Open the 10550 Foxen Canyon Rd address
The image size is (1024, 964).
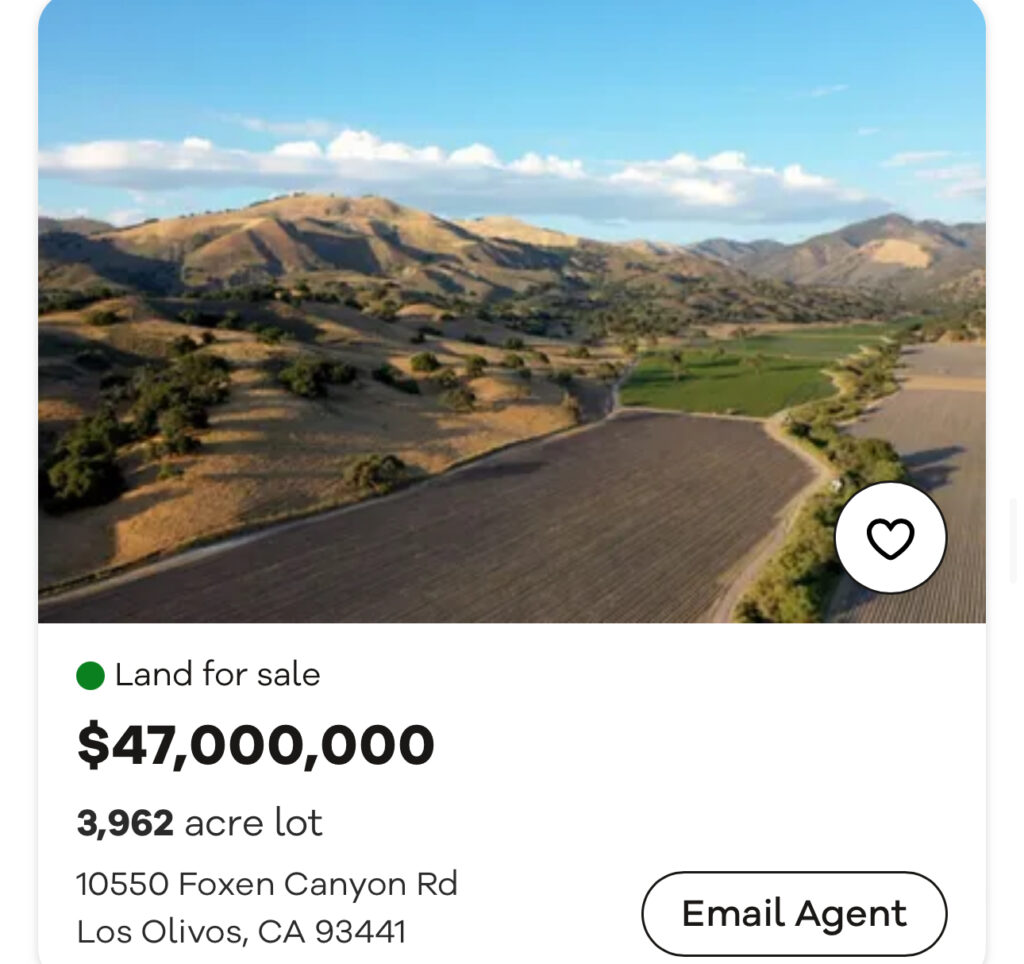[x=267, y=884]
